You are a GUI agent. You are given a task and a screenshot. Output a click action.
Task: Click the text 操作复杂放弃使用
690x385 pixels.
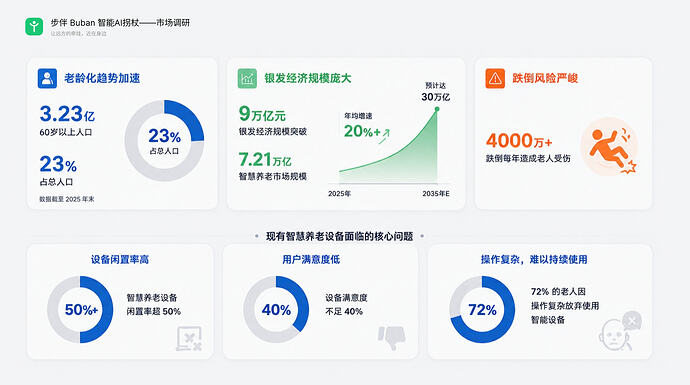click(565, 306)
